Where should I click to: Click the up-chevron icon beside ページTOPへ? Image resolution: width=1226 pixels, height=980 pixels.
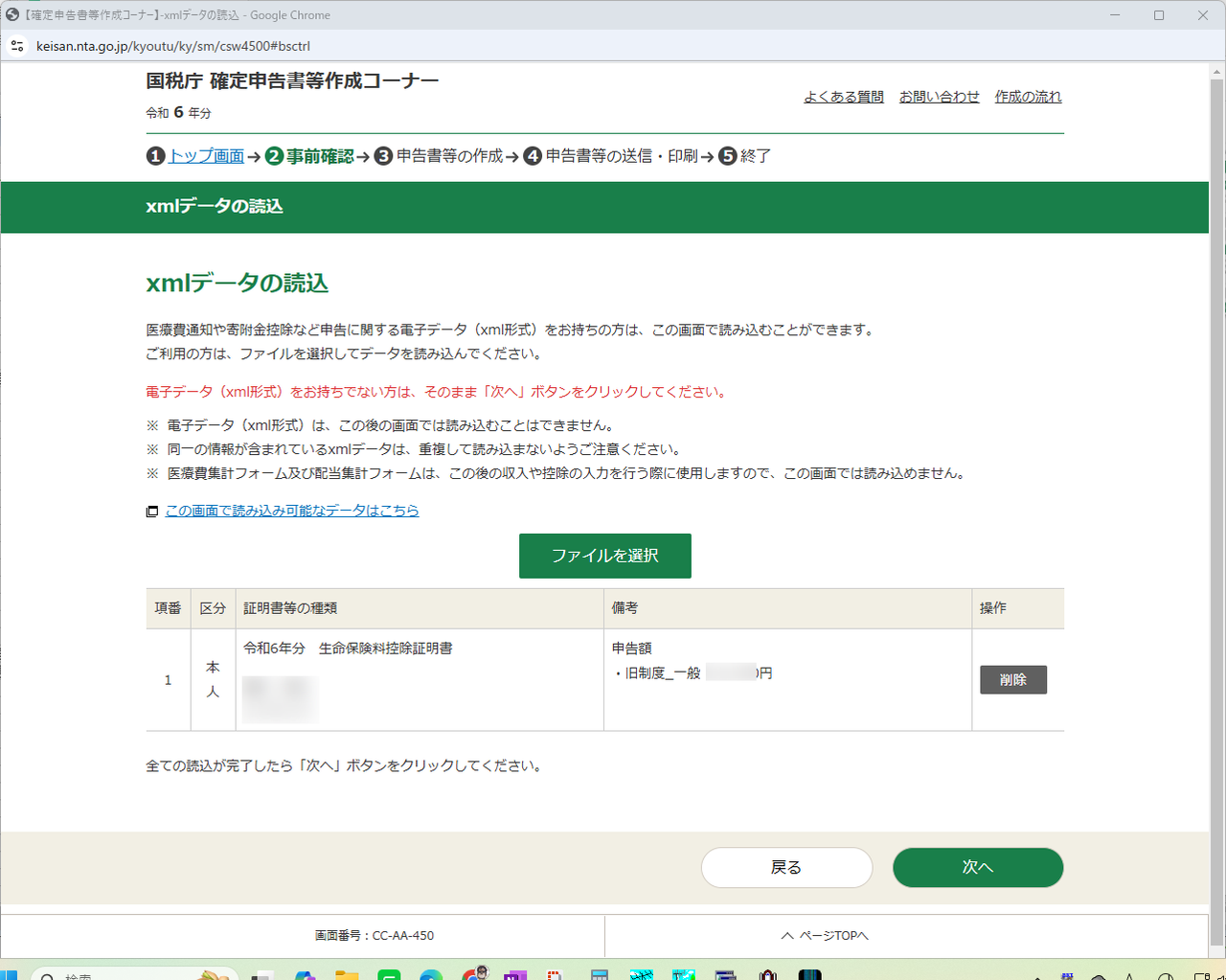click(x=787, y=936)
